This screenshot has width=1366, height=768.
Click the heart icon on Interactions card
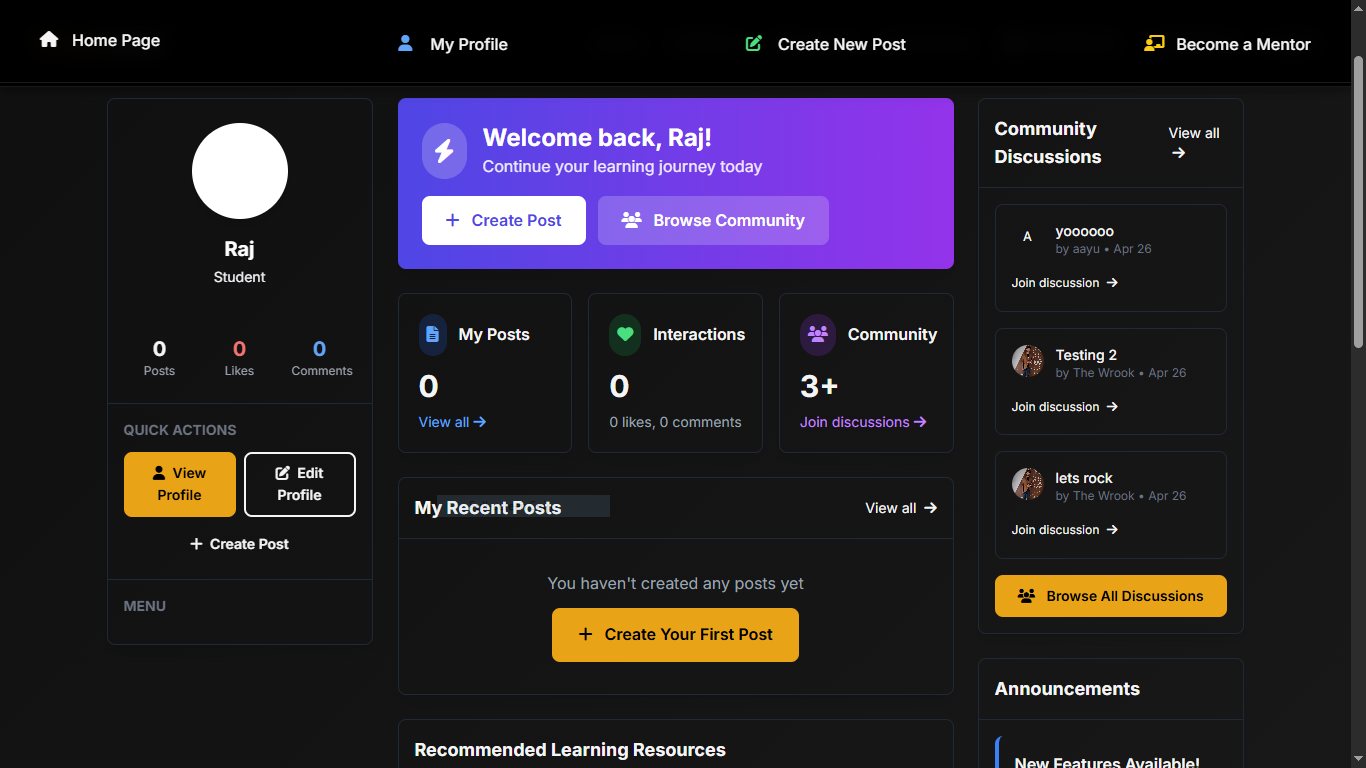pos(625,334)
